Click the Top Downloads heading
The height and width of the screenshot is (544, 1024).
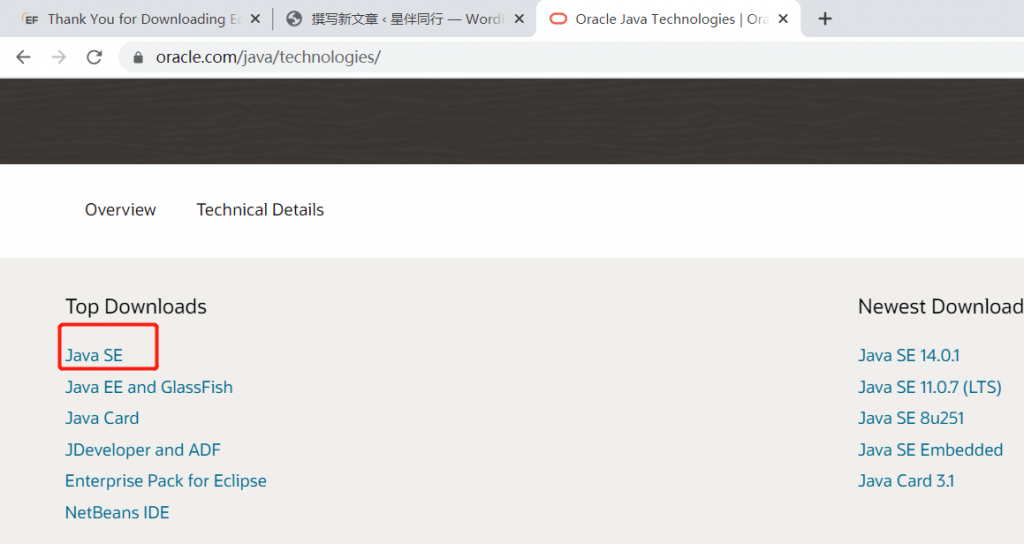(x=136, y=307)
